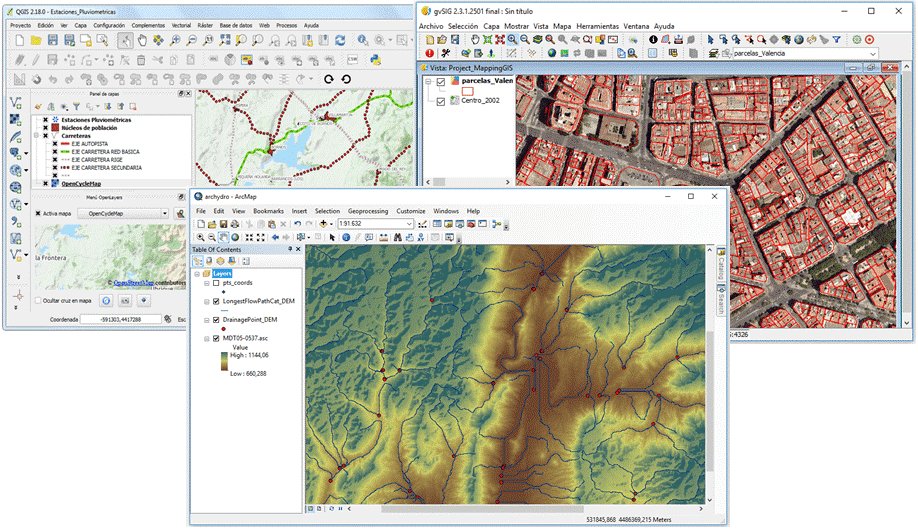
Task: Open Capa menu in gvSIG
Action: coord(491,26)
